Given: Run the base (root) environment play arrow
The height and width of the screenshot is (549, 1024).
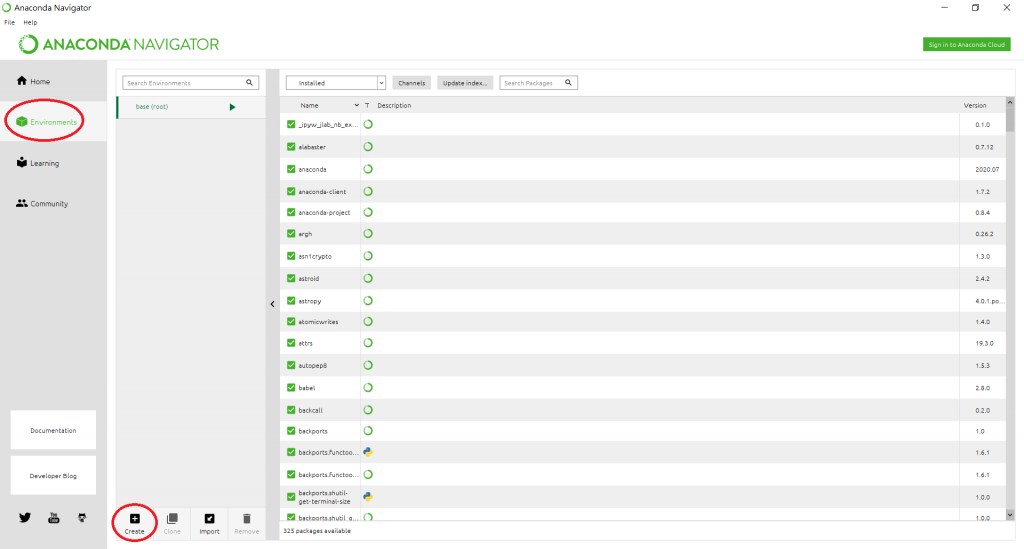Looking at the screenshot, I should 232,107.
